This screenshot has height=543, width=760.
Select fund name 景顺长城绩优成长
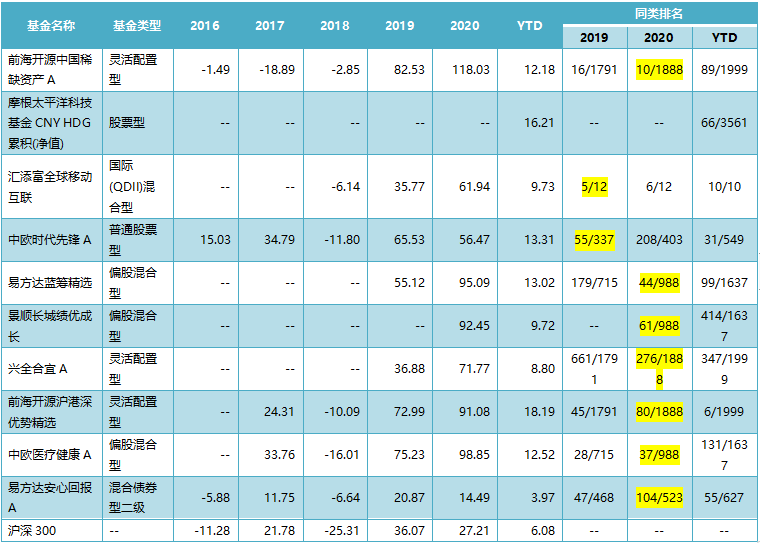[50, 326]
